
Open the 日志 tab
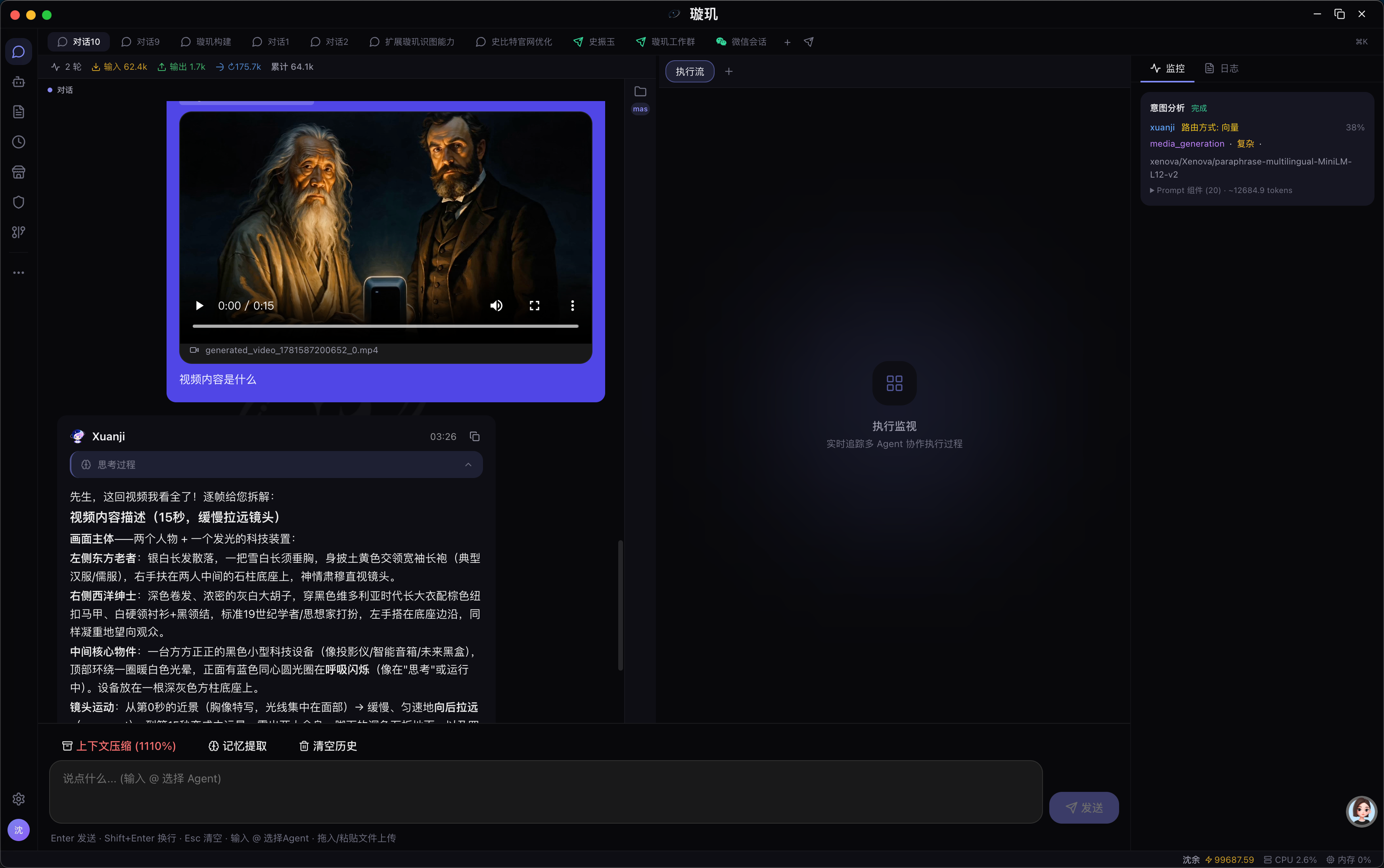pyautogui.click(x=1221, y=68)
